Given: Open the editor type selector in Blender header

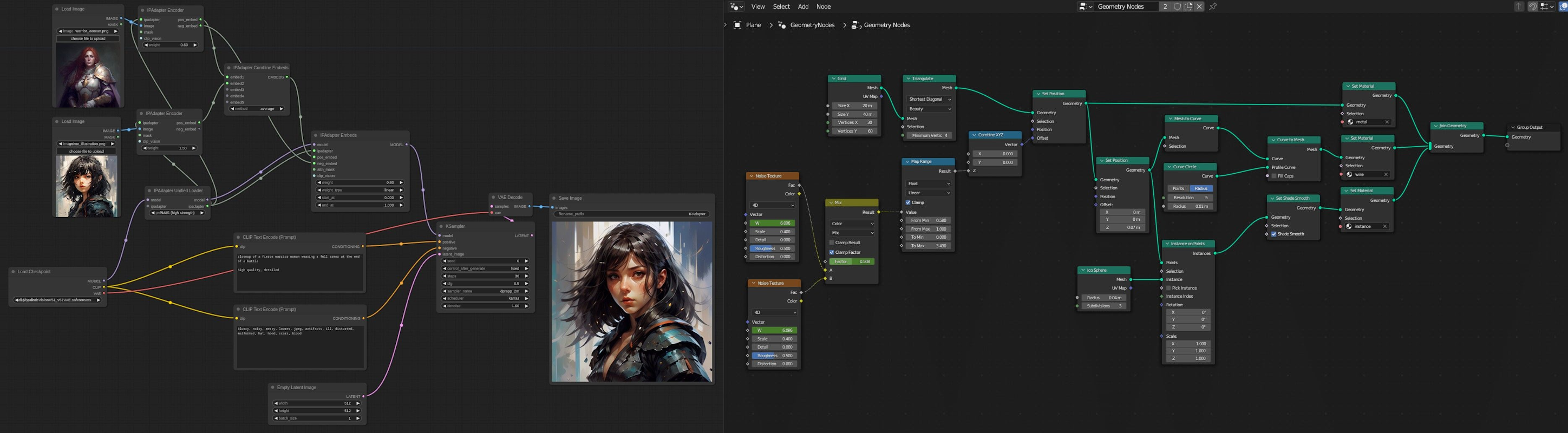Looking at the screenshot, I should pos(736,6).
